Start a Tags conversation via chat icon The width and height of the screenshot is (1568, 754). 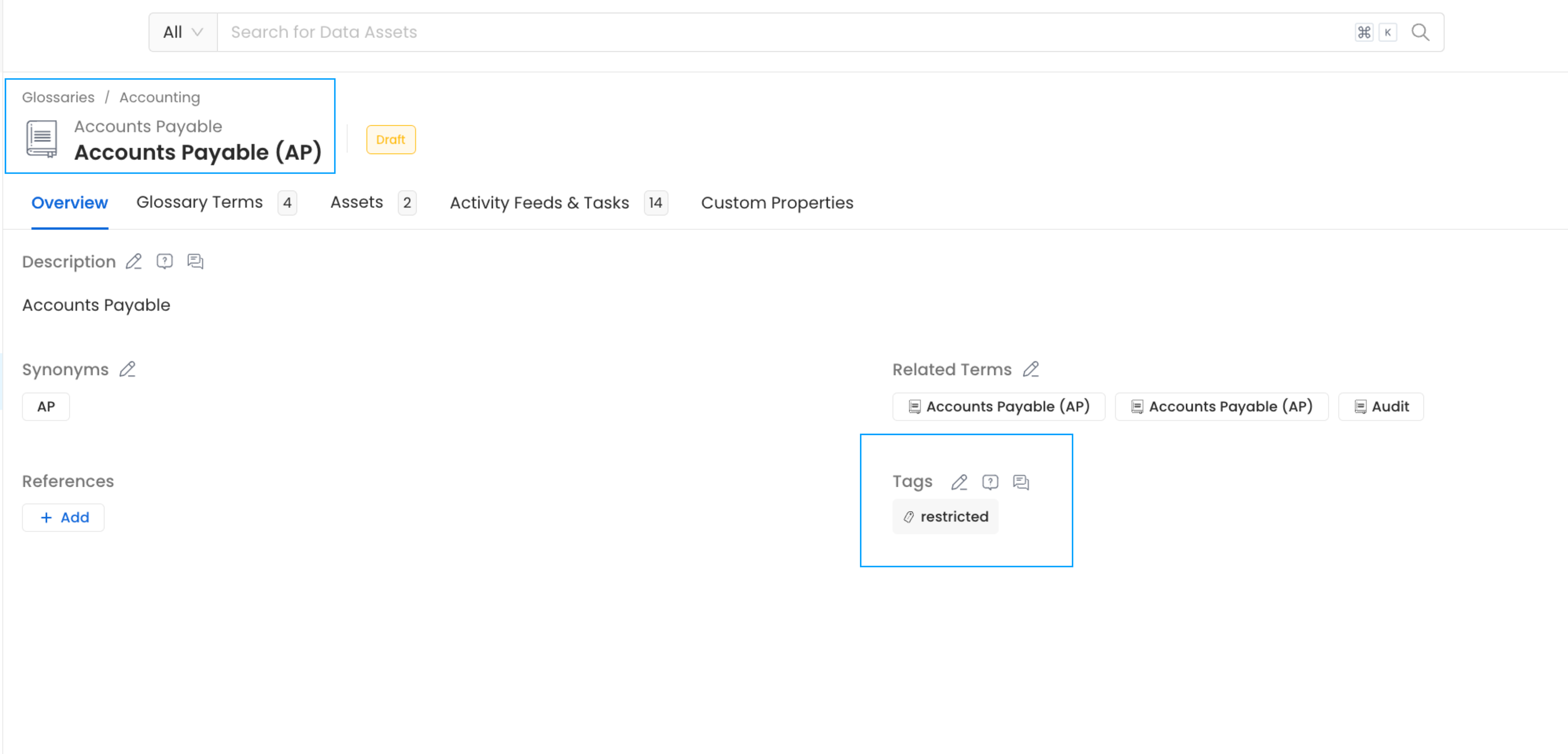(1021, 482)
